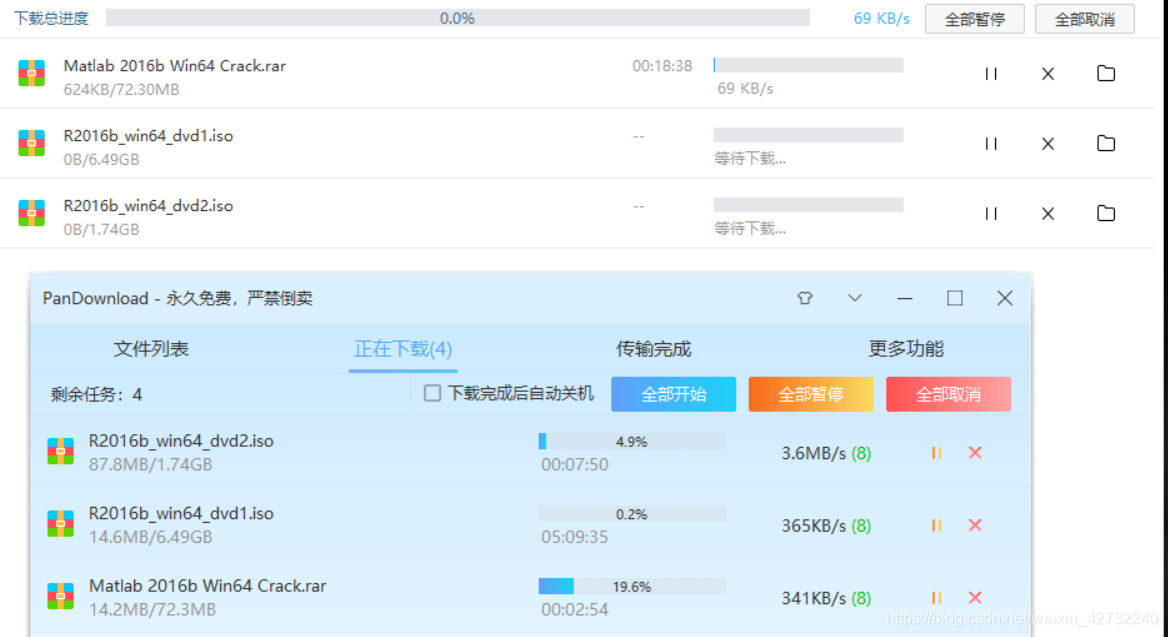The height and width of the screenshot is (637, 1168).
Task: Pause Matlab 2016b Win64 Crack.rar in top list
Action: pos(991,74)
